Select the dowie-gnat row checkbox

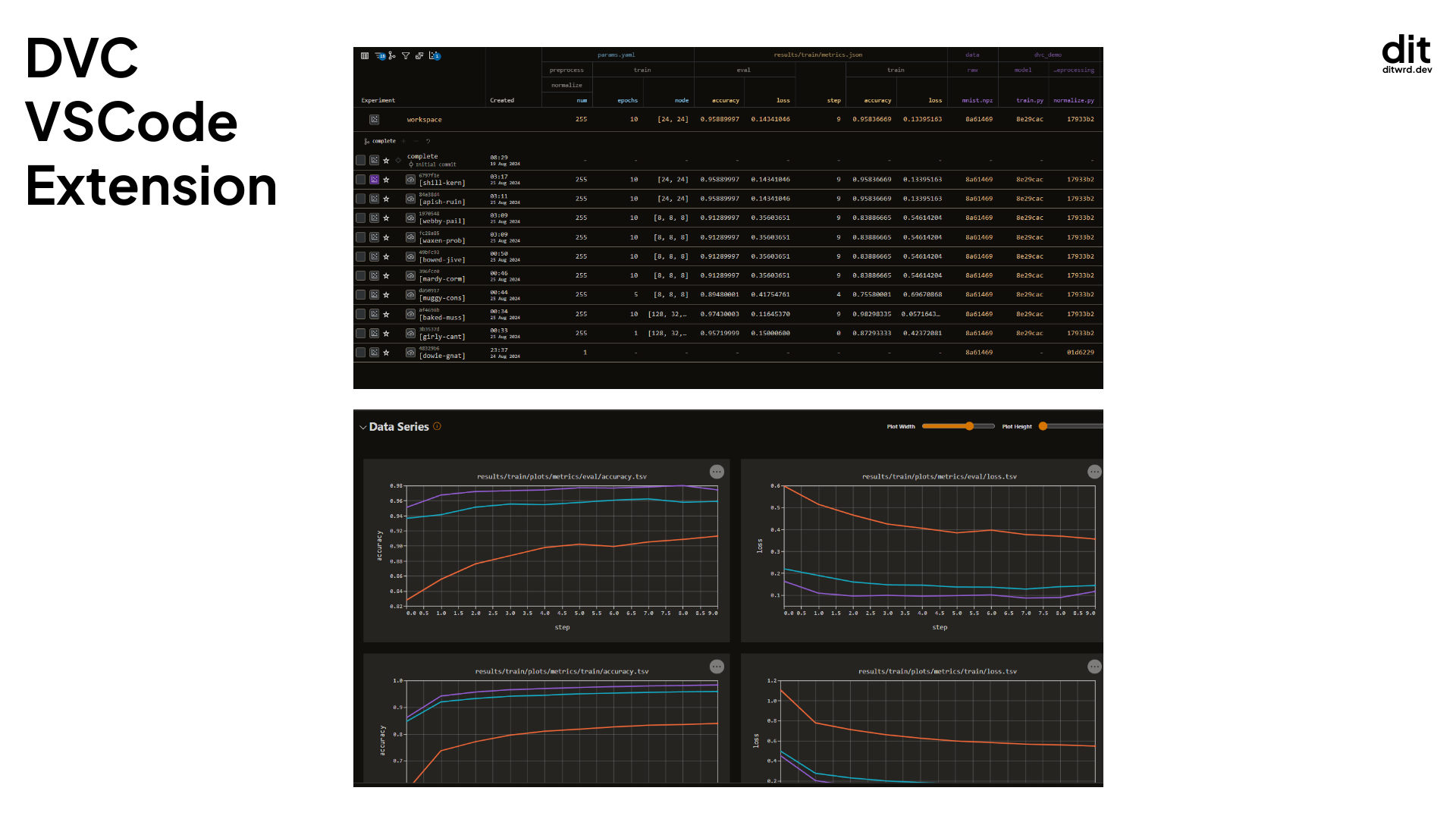(361, 353)
